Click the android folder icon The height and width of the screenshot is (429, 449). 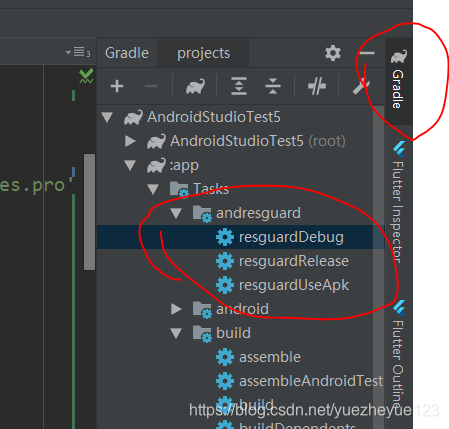tap(202, 310)
